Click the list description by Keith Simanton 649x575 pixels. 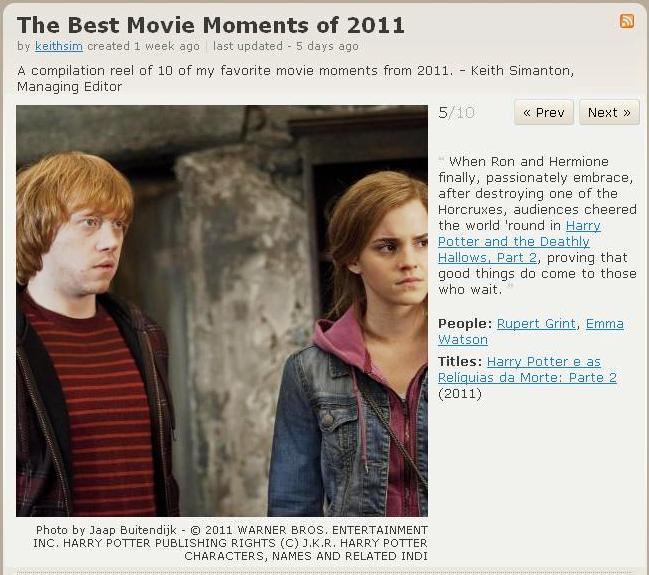296,79
